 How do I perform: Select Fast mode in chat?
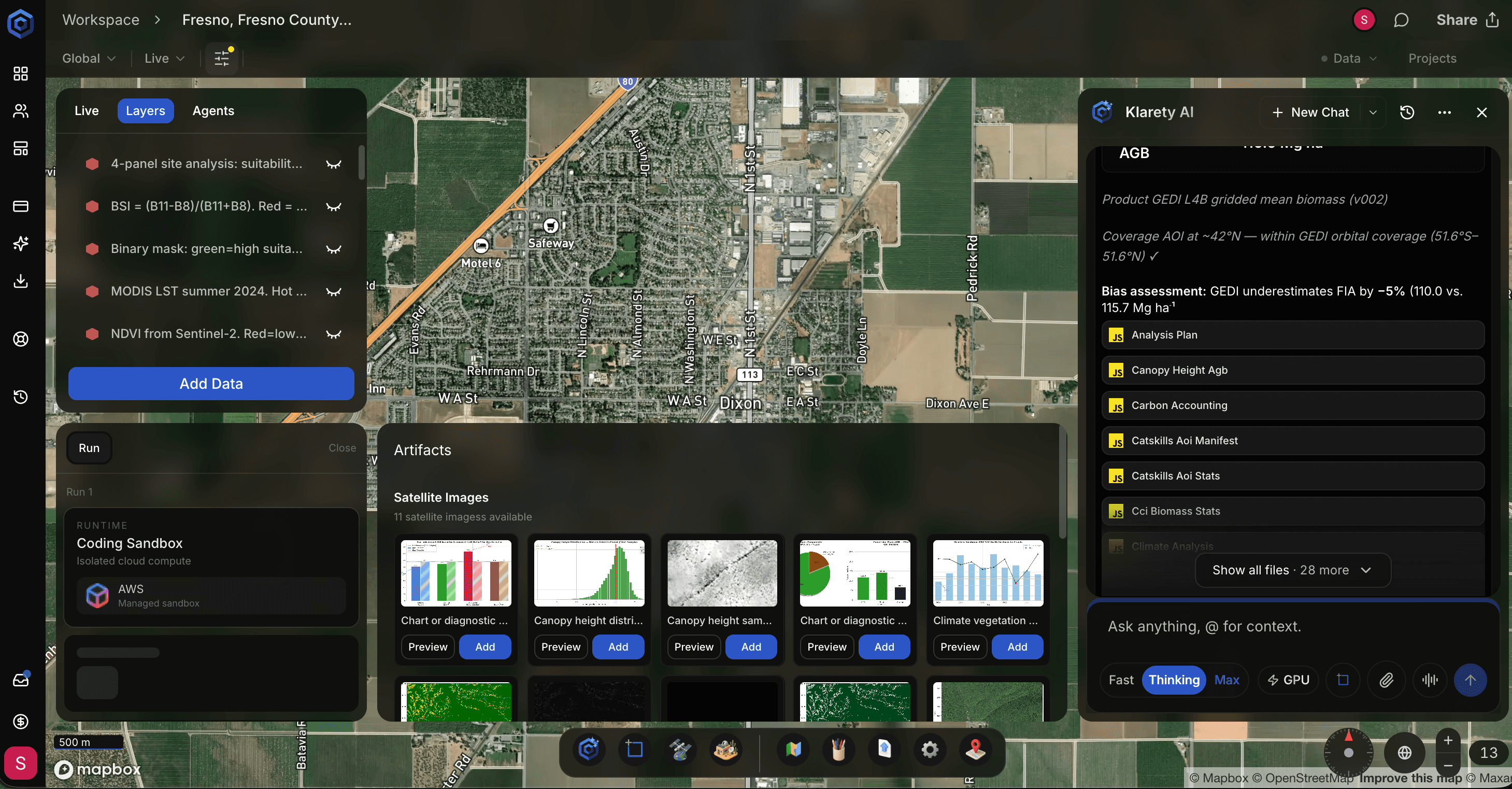coord(1120,680)
